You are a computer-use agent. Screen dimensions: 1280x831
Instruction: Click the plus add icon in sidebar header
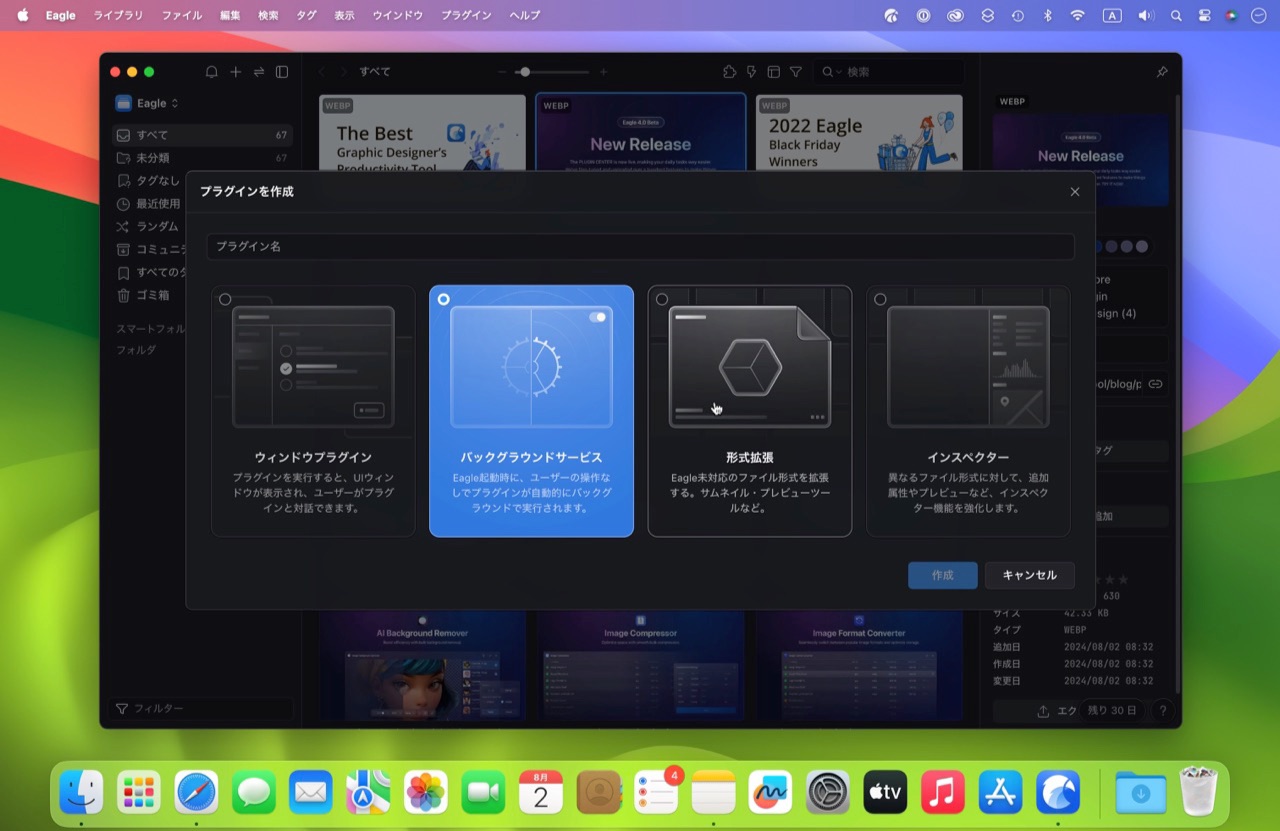click(236, 72)
